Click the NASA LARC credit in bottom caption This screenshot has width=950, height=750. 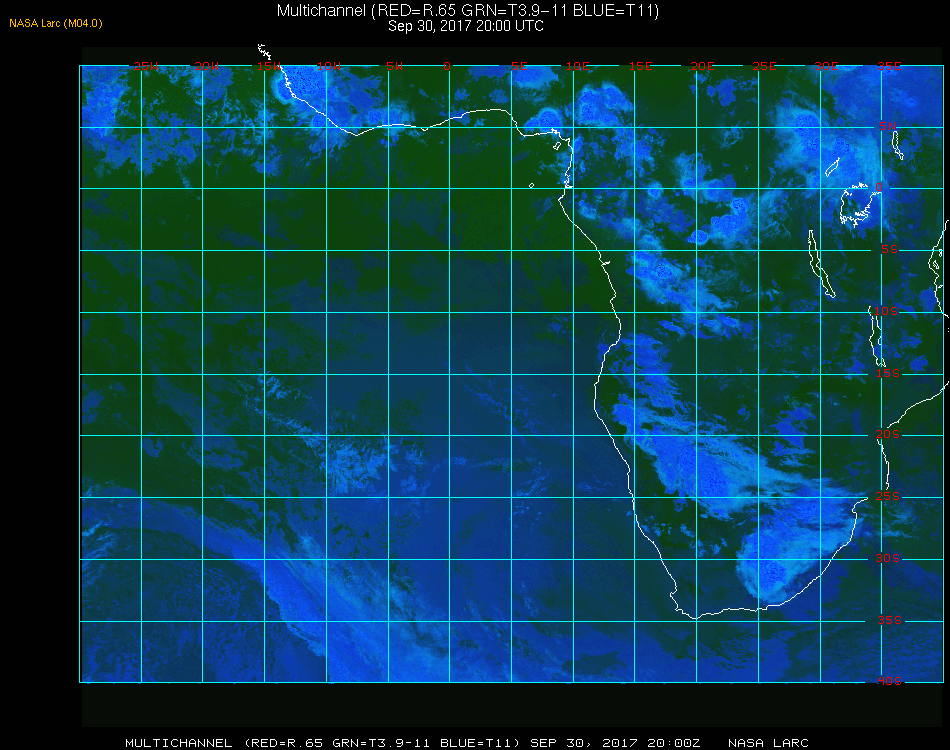(768, 743)
